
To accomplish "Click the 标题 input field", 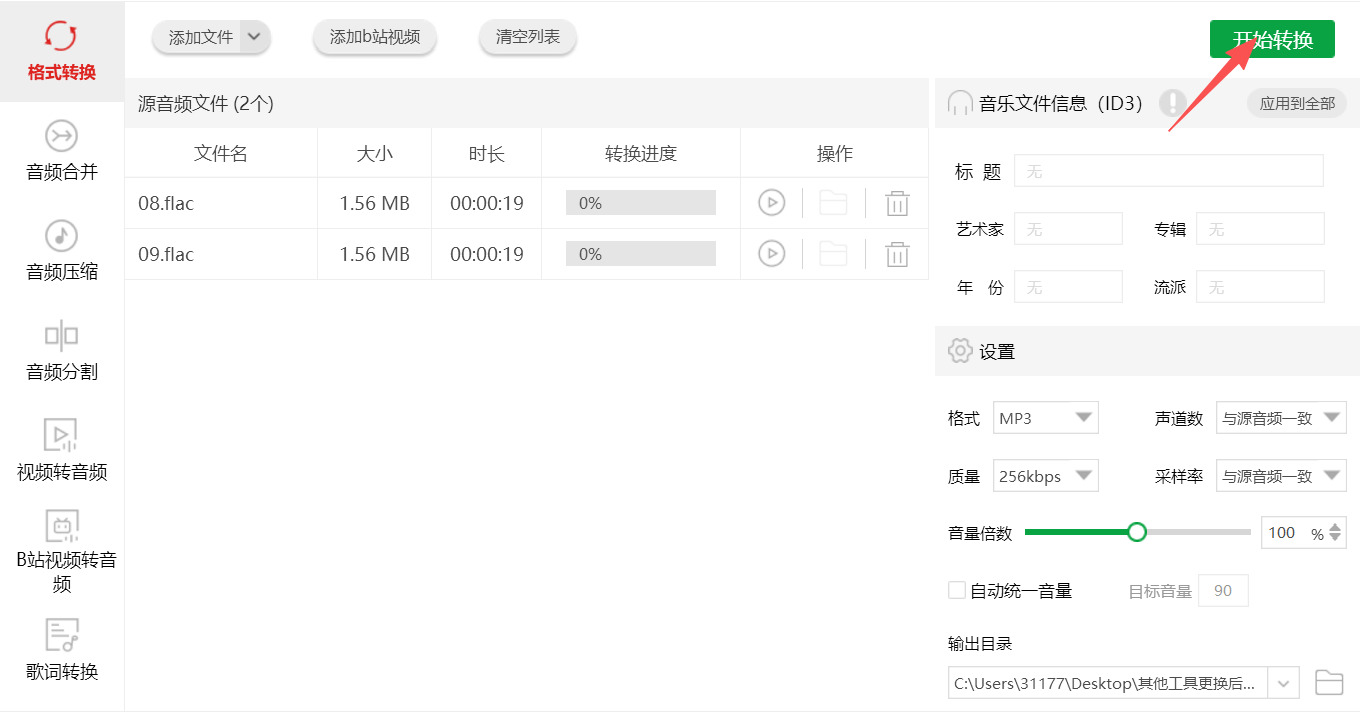I will coord(1169,171).
